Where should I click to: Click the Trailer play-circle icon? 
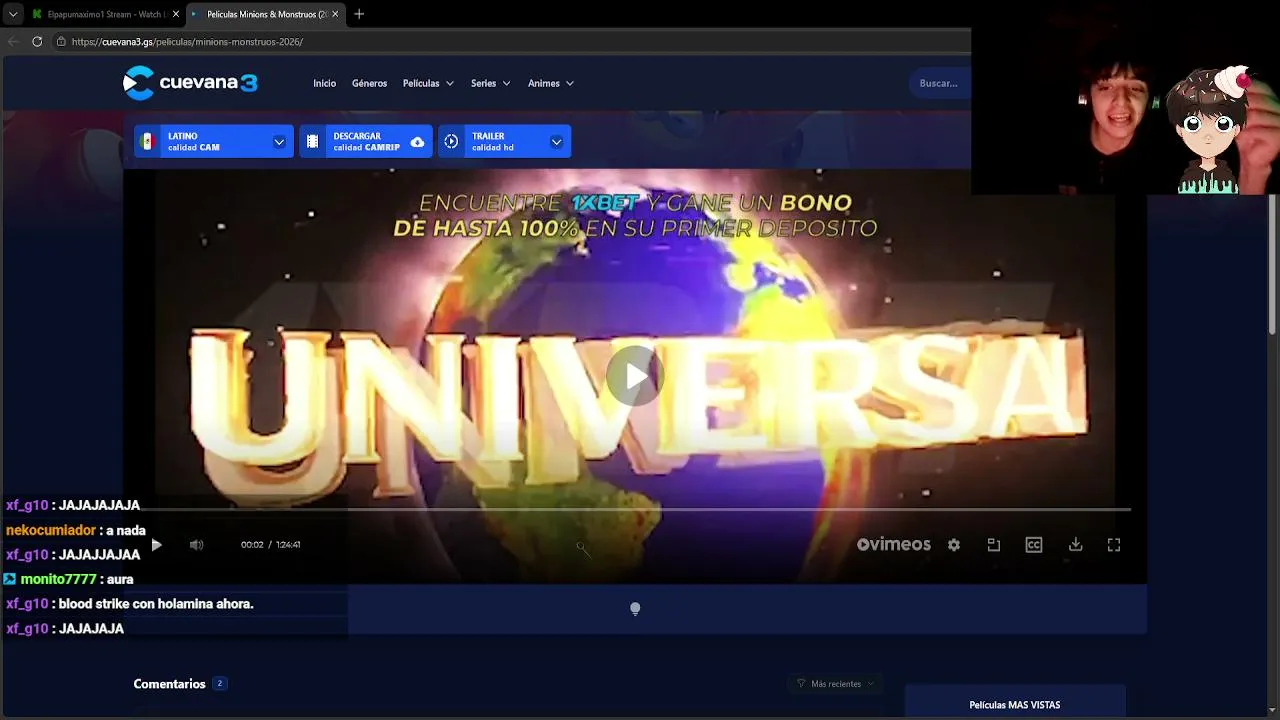coord(452,142)
